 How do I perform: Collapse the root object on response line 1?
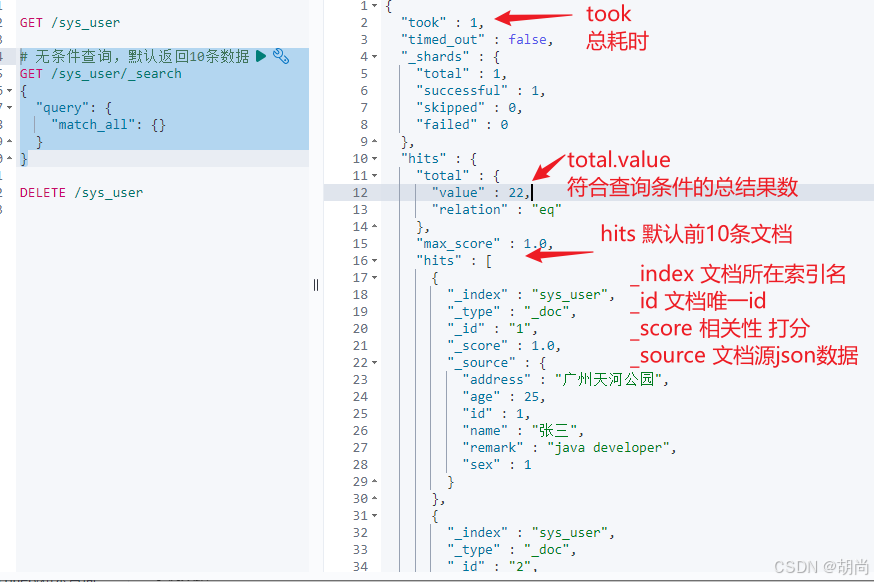(x=375, y=6)
